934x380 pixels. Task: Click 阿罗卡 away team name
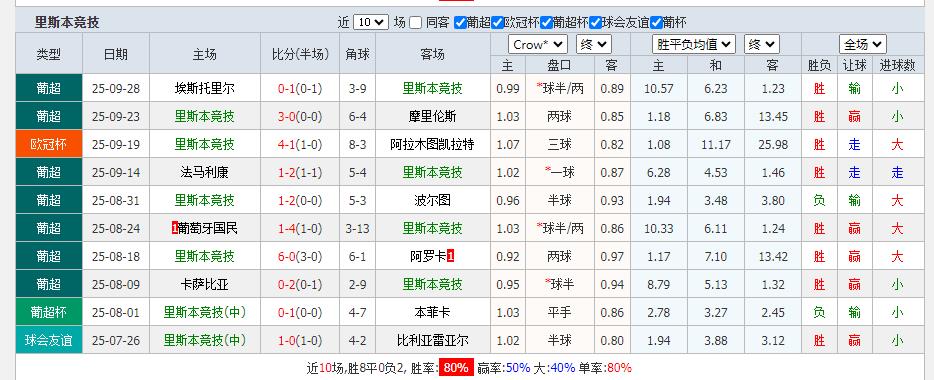pos(428,257)
